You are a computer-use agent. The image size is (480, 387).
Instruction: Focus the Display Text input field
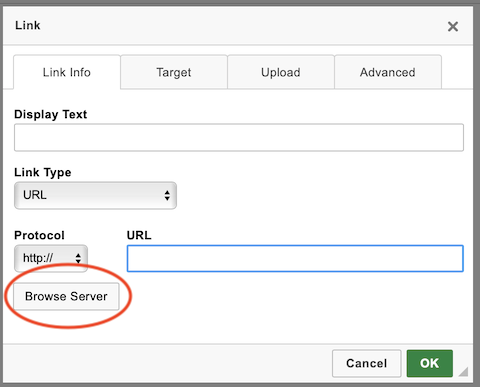239,137
